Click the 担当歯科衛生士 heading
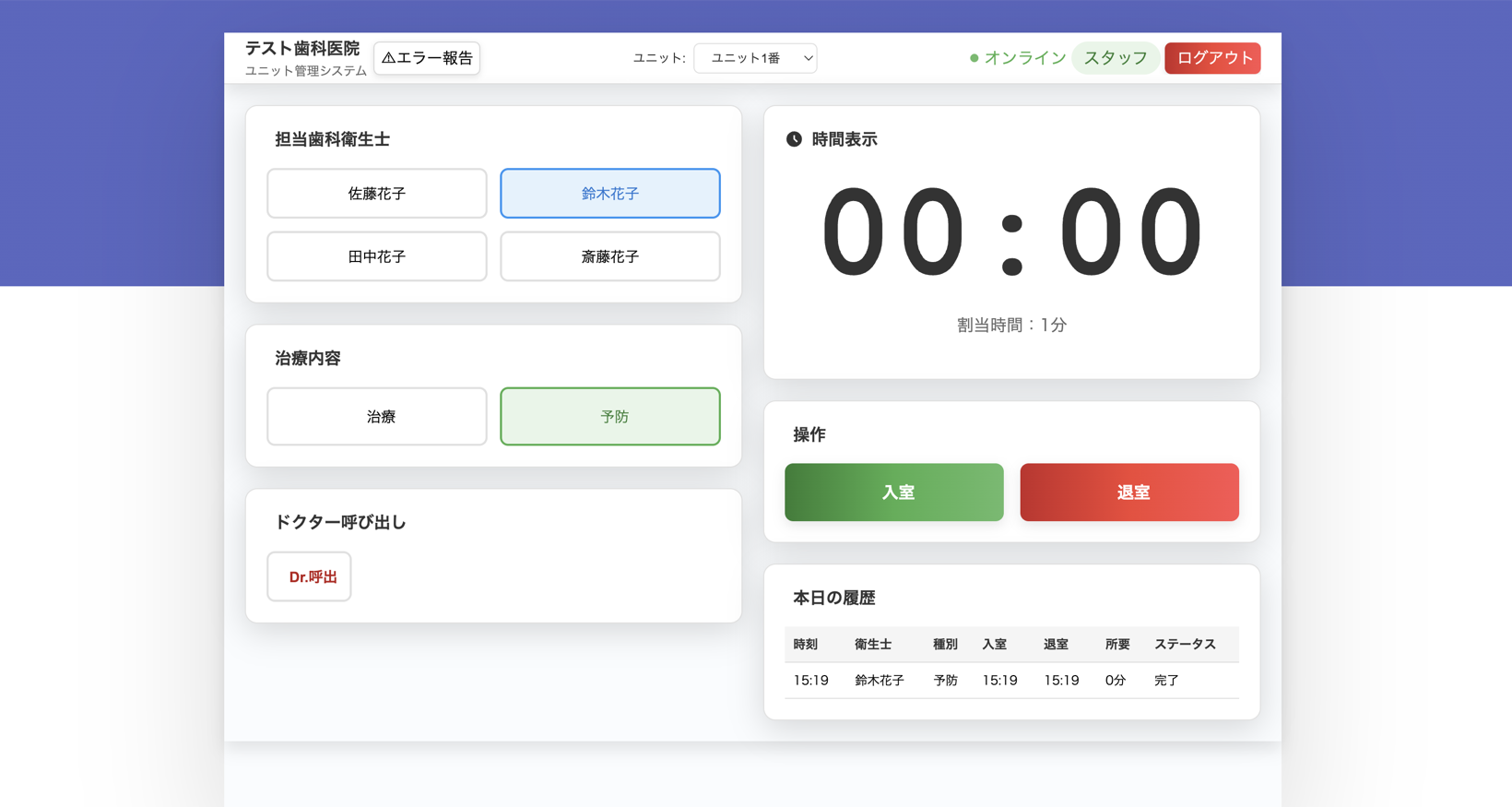 [x=333, y=139]
